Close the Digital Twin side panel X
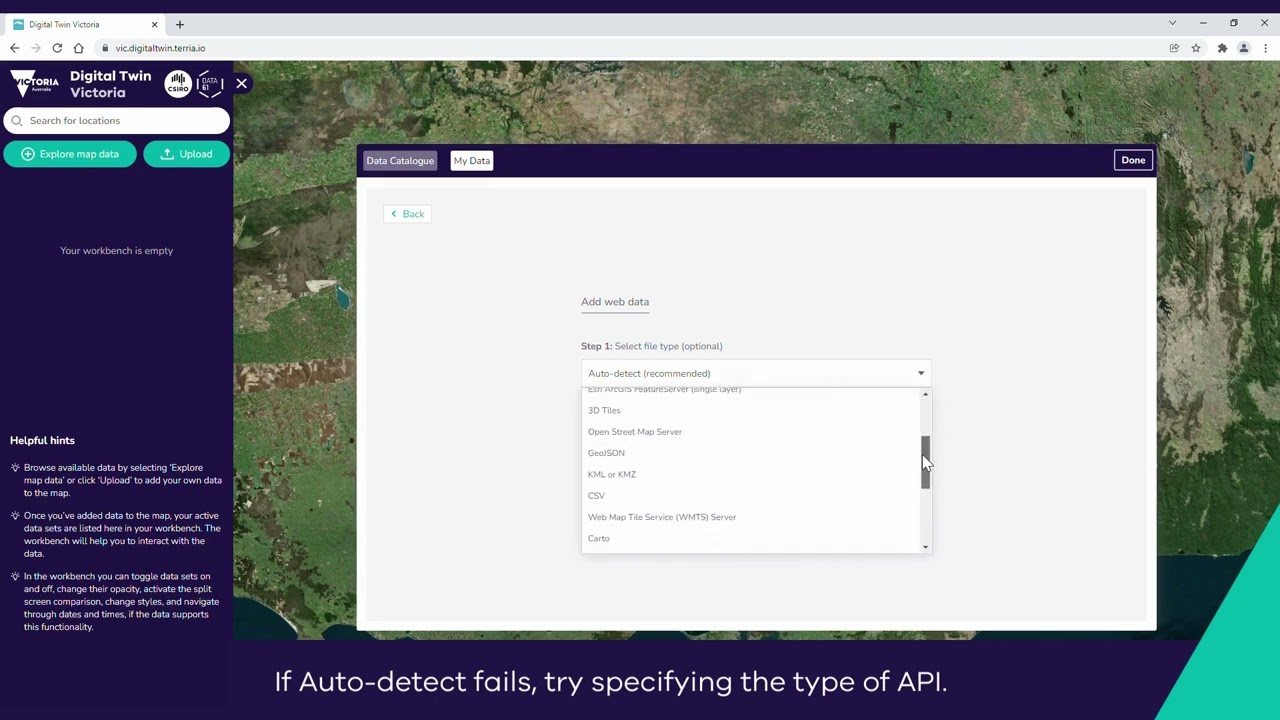1280x720 pixels. tap(241, 84)
